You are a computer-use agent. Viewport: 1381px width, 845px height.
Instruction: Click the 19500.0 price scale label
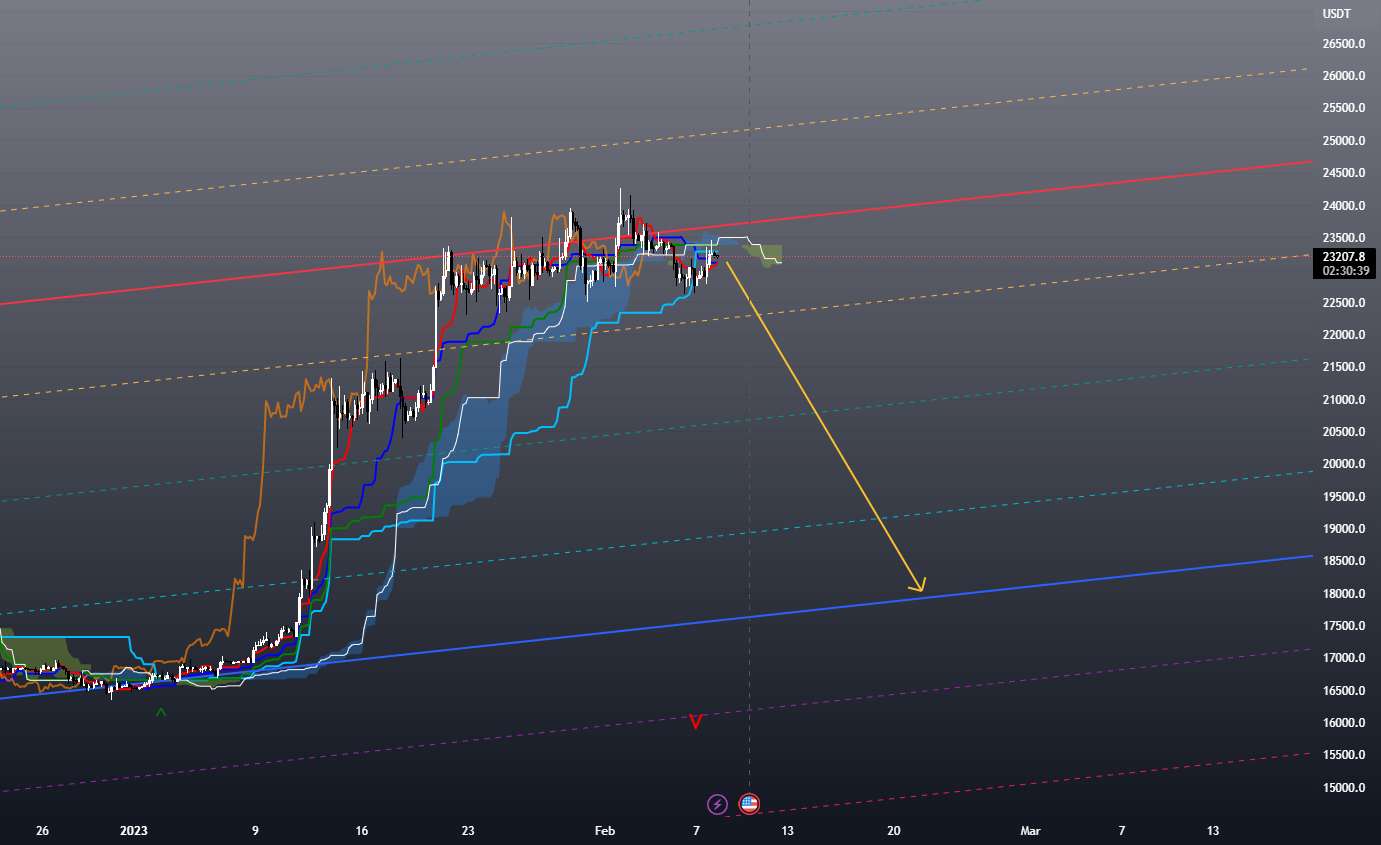[x=1343, y=497]
